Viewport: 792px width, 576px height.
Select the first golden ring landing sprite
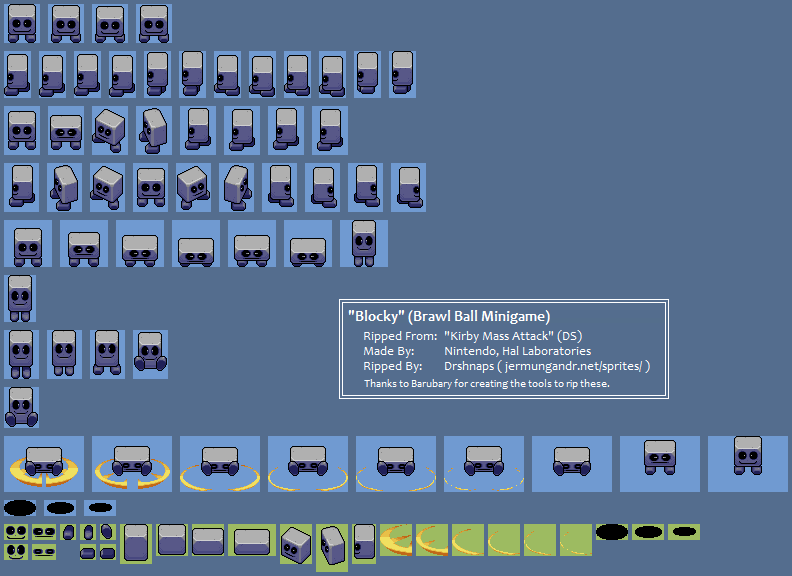[44, 463]
